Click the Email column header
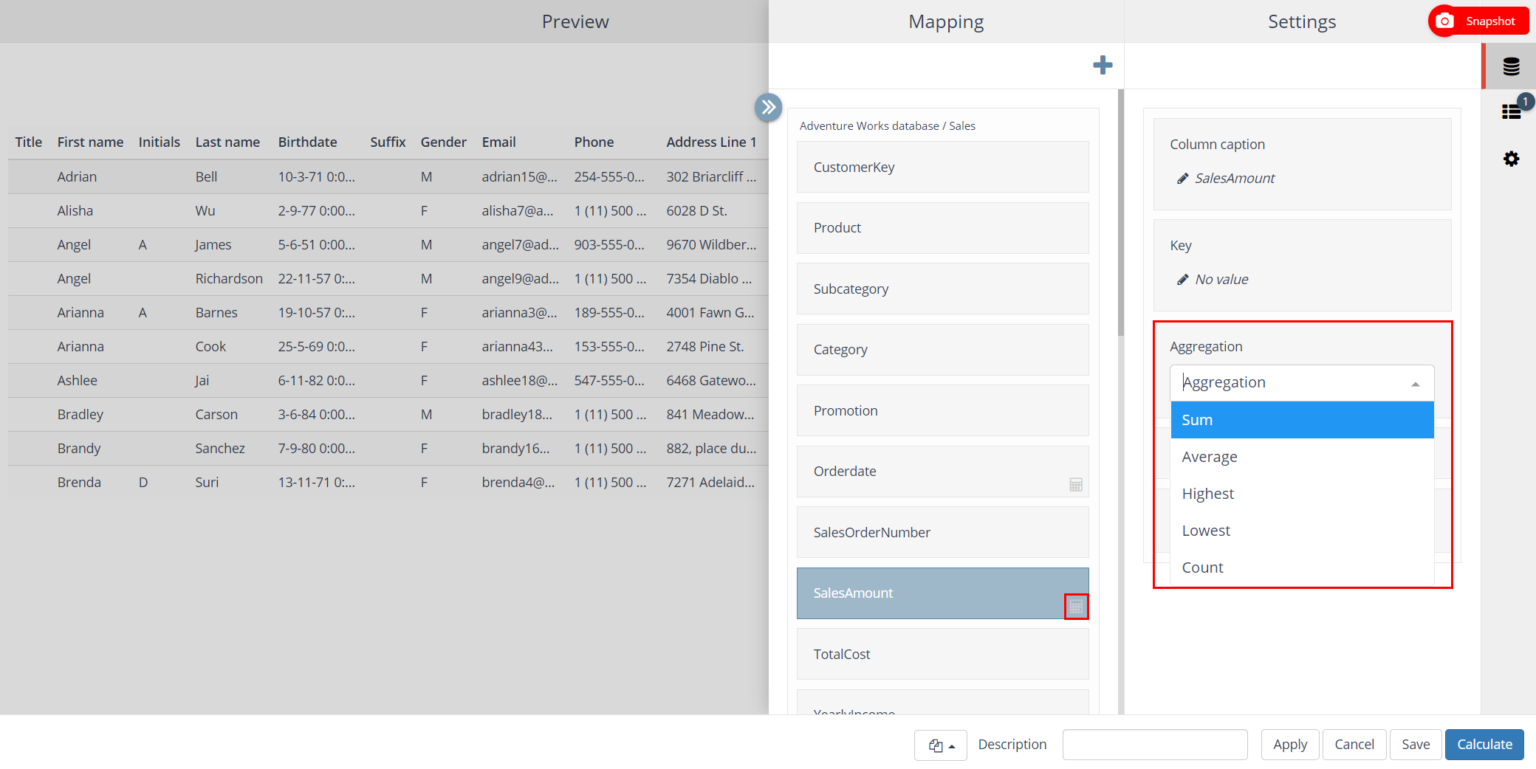1536x769 pixels. point(499,142)
